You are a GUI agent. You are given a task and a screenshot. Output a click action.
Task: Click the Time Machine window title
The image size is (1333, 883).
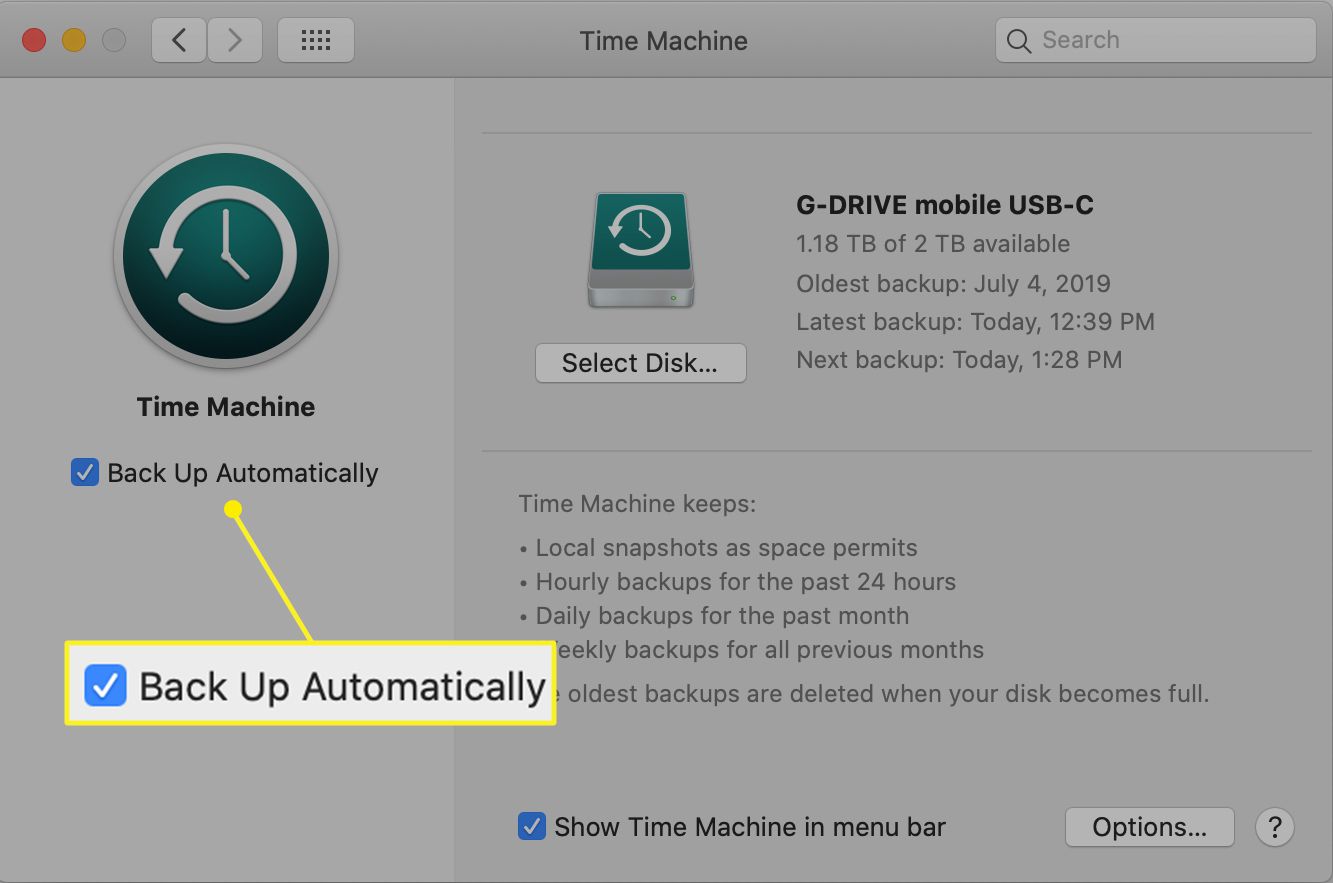[664, 41]
